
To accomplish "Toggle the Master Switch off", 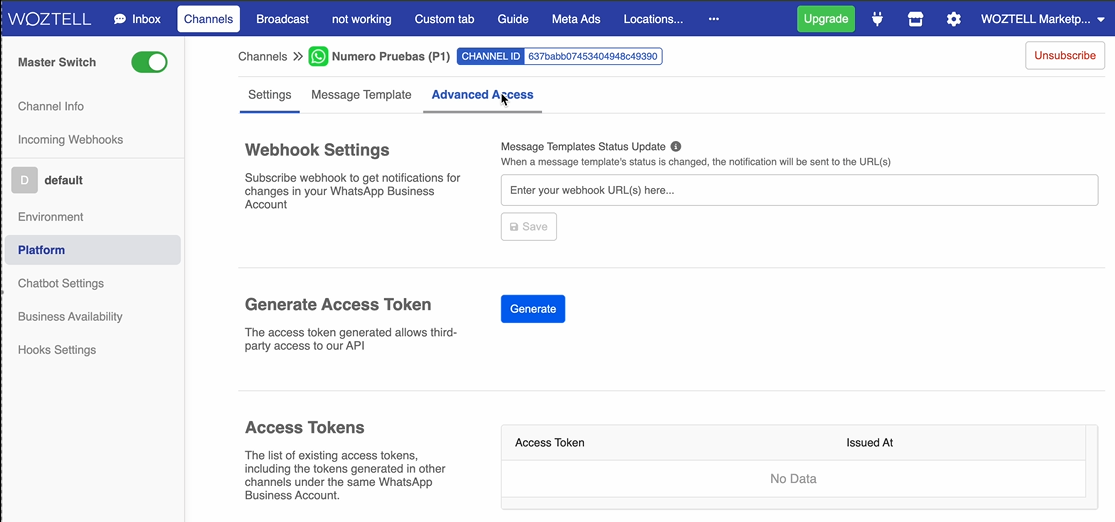I will (149, 63).
